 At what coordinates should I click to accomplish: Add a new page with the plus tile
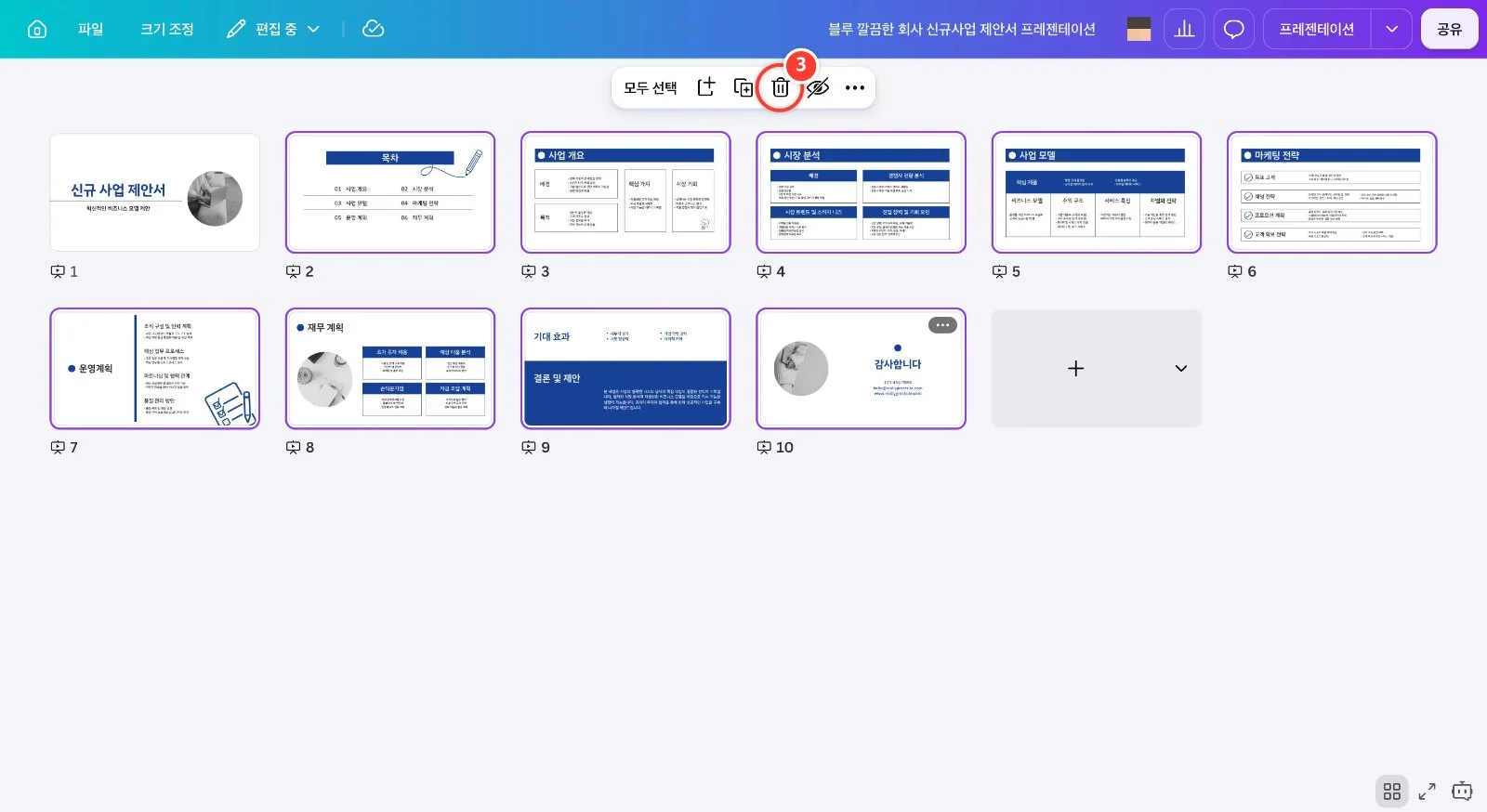(x=1075, y=368)
